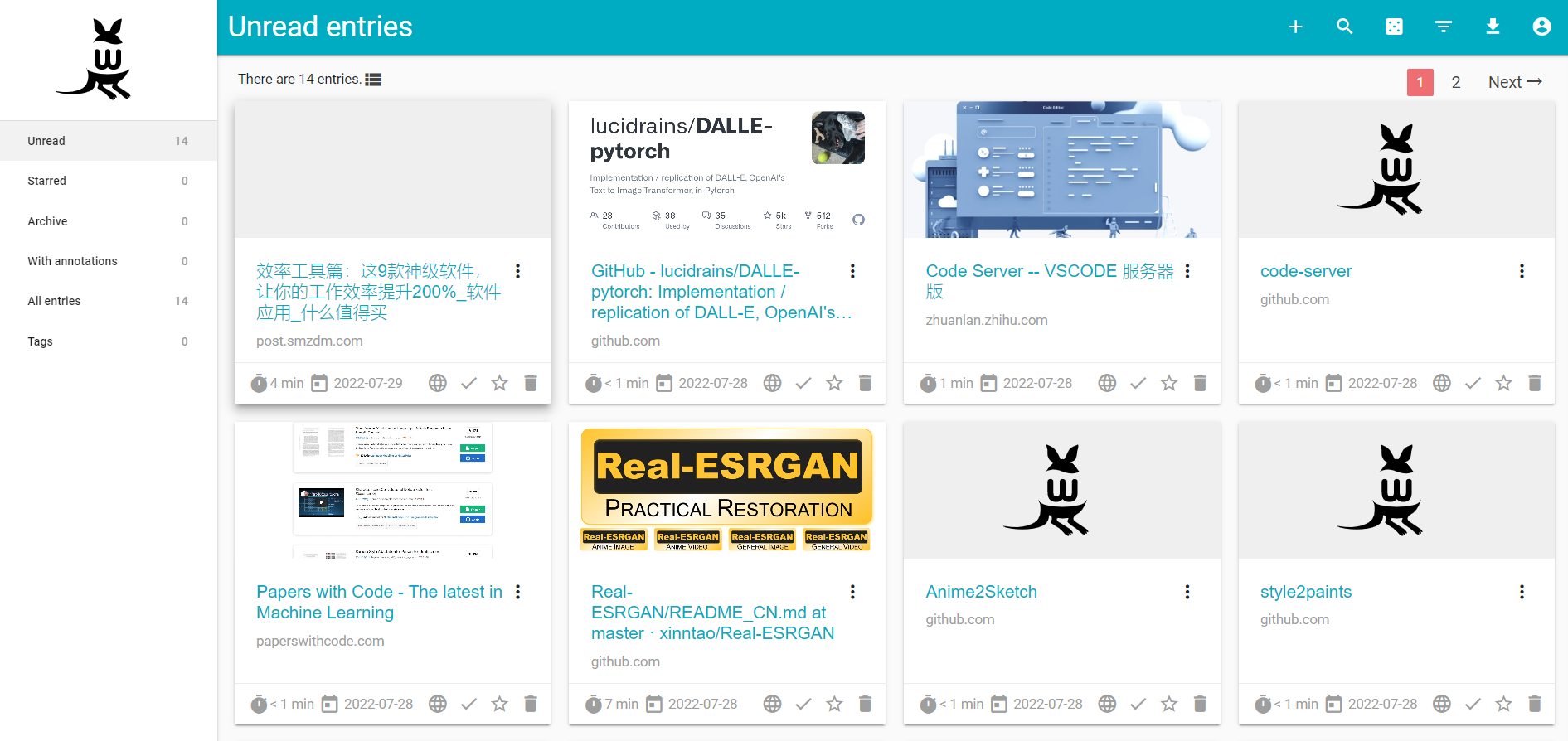Viewport: 1568px width, 741px height.
Task: Star the Papers with Code entry
Action: pos(499,704)
